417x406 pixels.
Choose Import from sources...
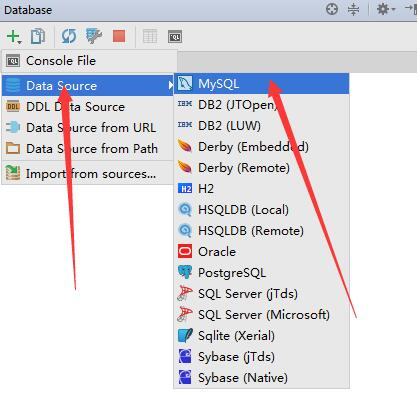88,174
